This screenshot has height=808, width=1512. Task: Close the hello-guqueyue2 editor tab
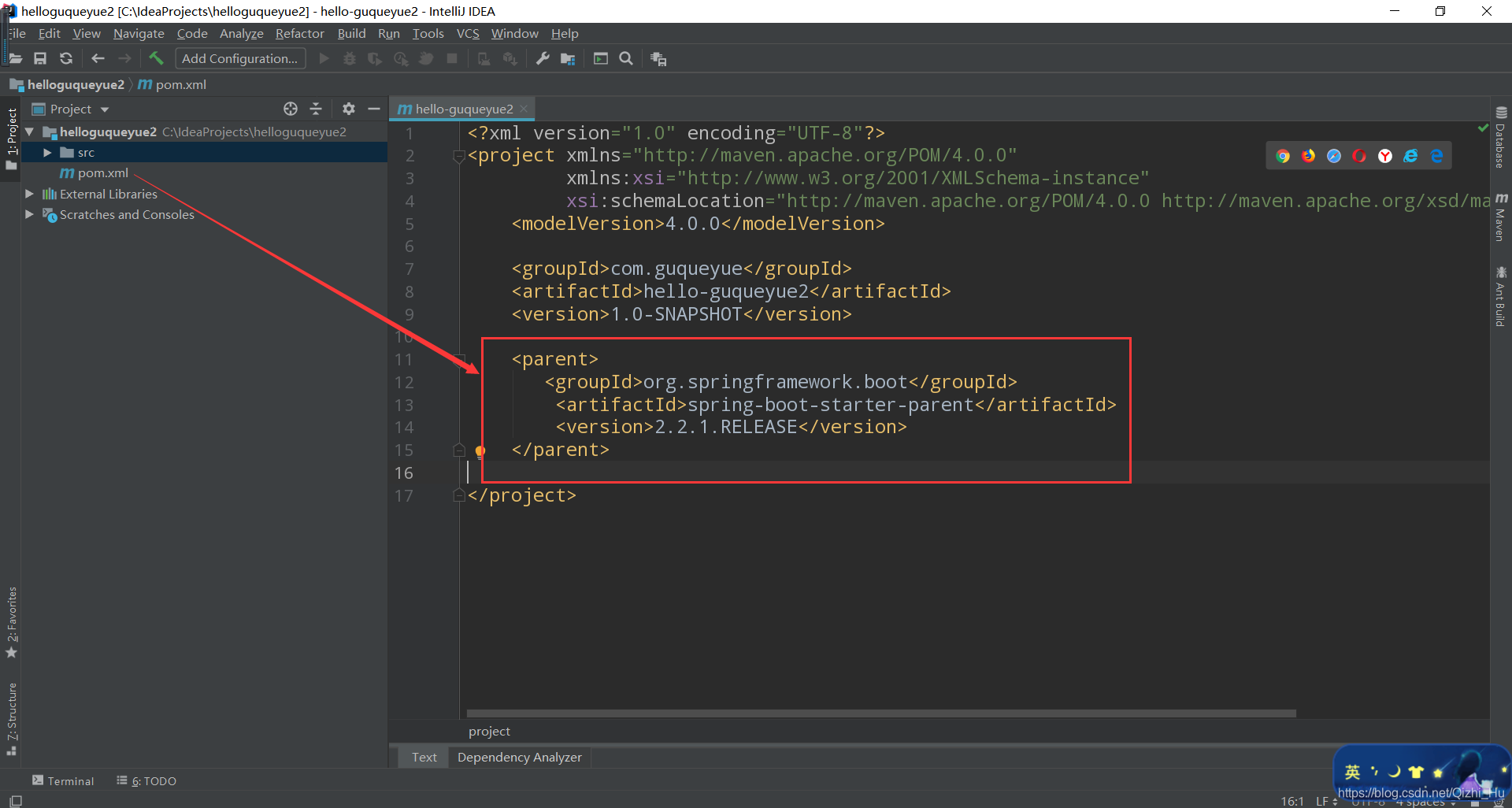(x=524, y=109)
